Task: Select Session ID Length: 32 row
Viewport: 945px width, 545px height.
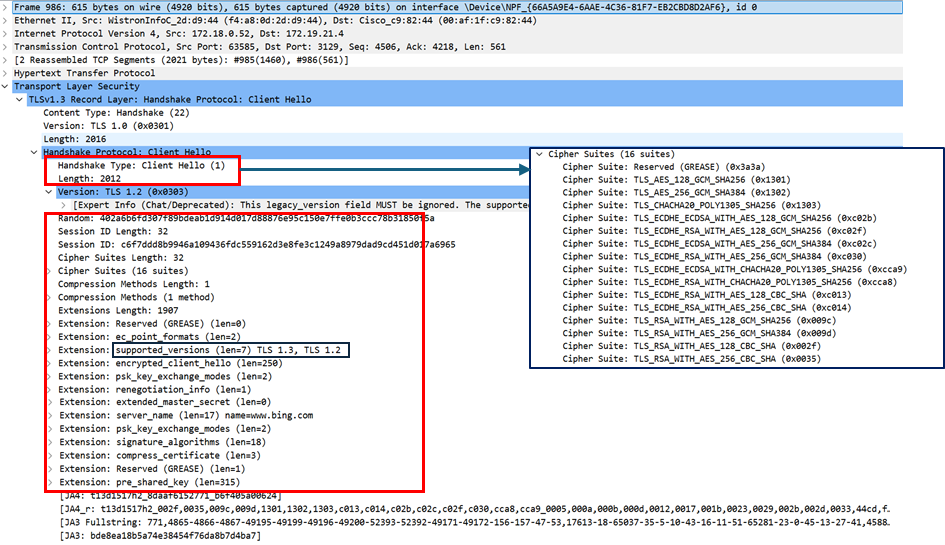Action: (x=113, y=232)
